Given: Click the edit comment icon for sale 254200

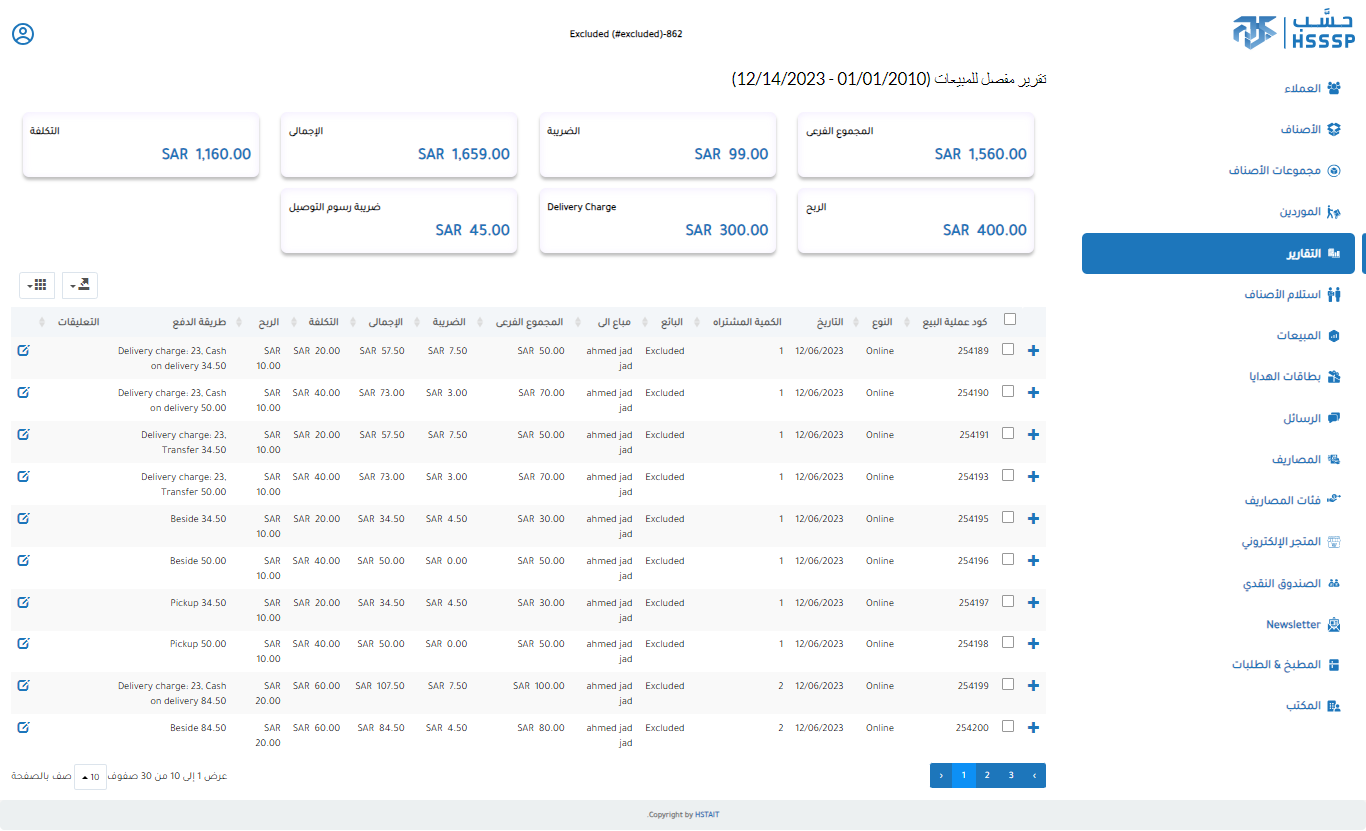Looking at the screenshot, I should [23, 727].
